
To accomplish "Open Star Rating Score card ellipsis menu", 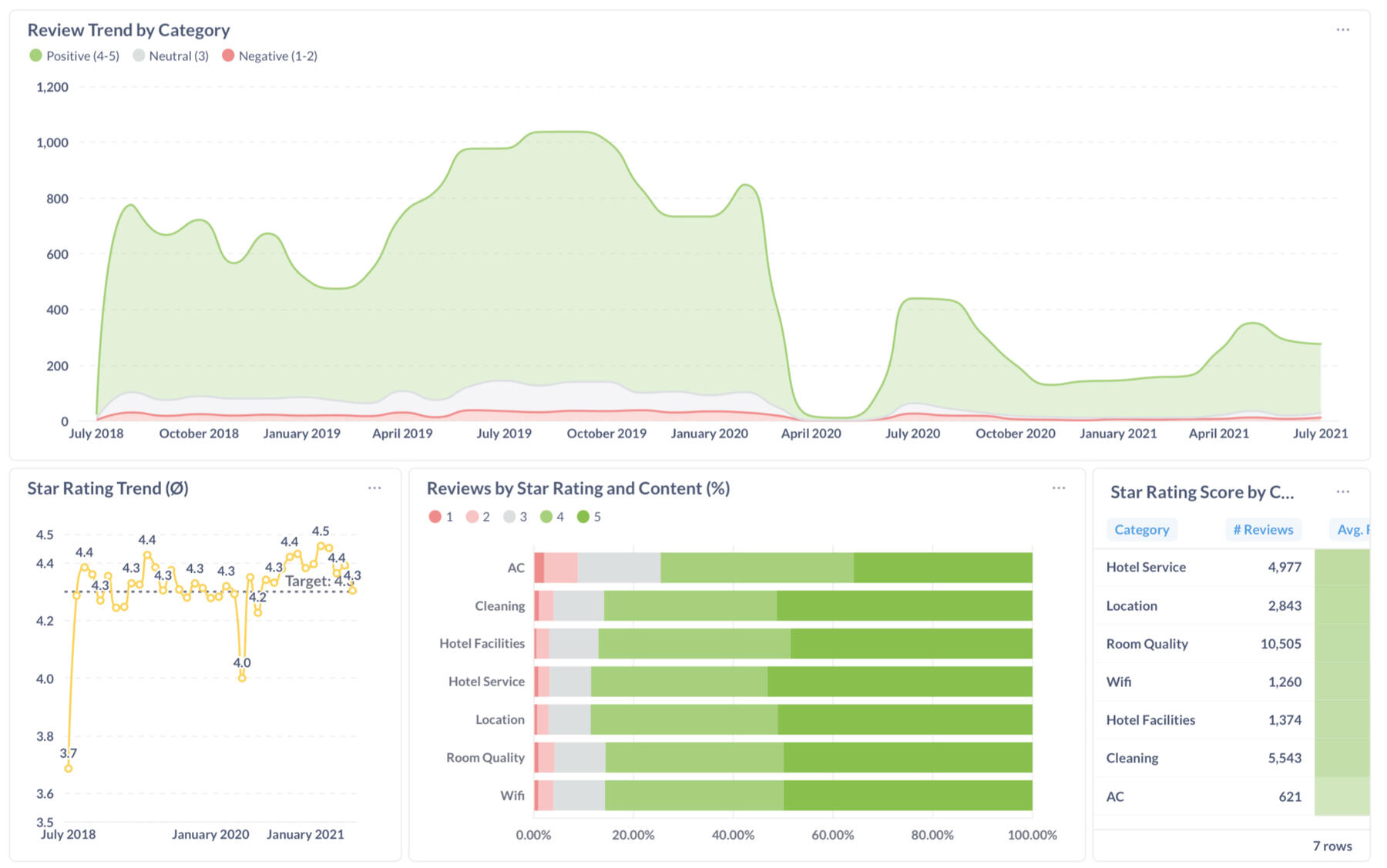I will 1342,492.
